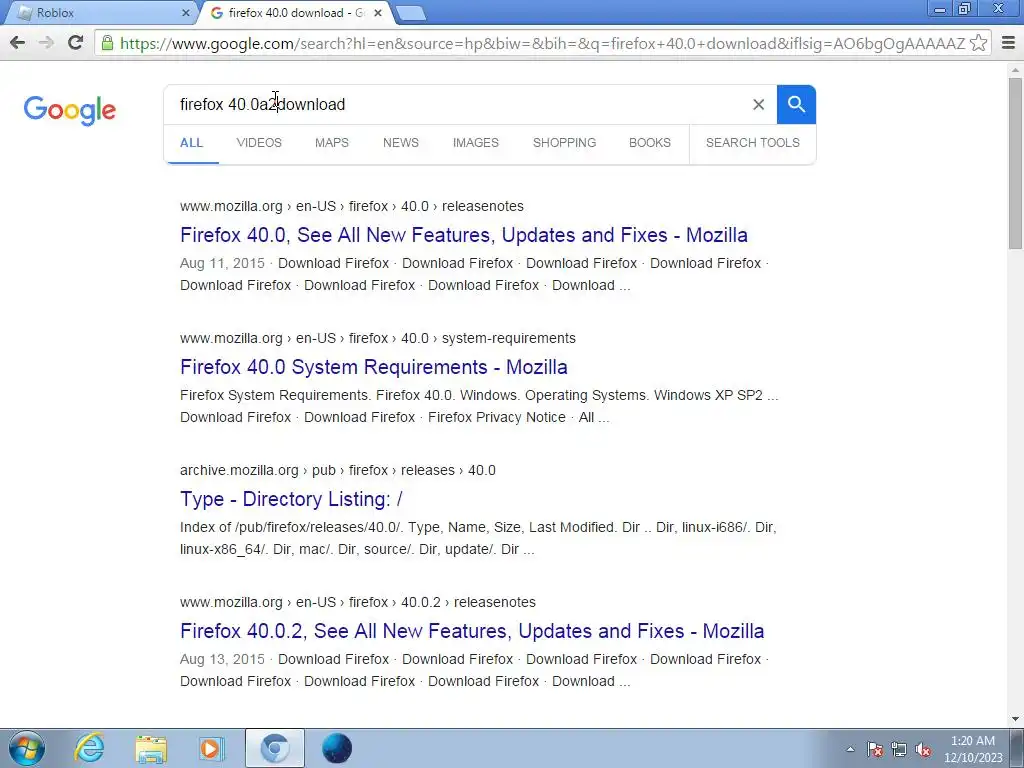
Task: Click the Aug 13, 2015 snippet date
Action: [222, 659]
